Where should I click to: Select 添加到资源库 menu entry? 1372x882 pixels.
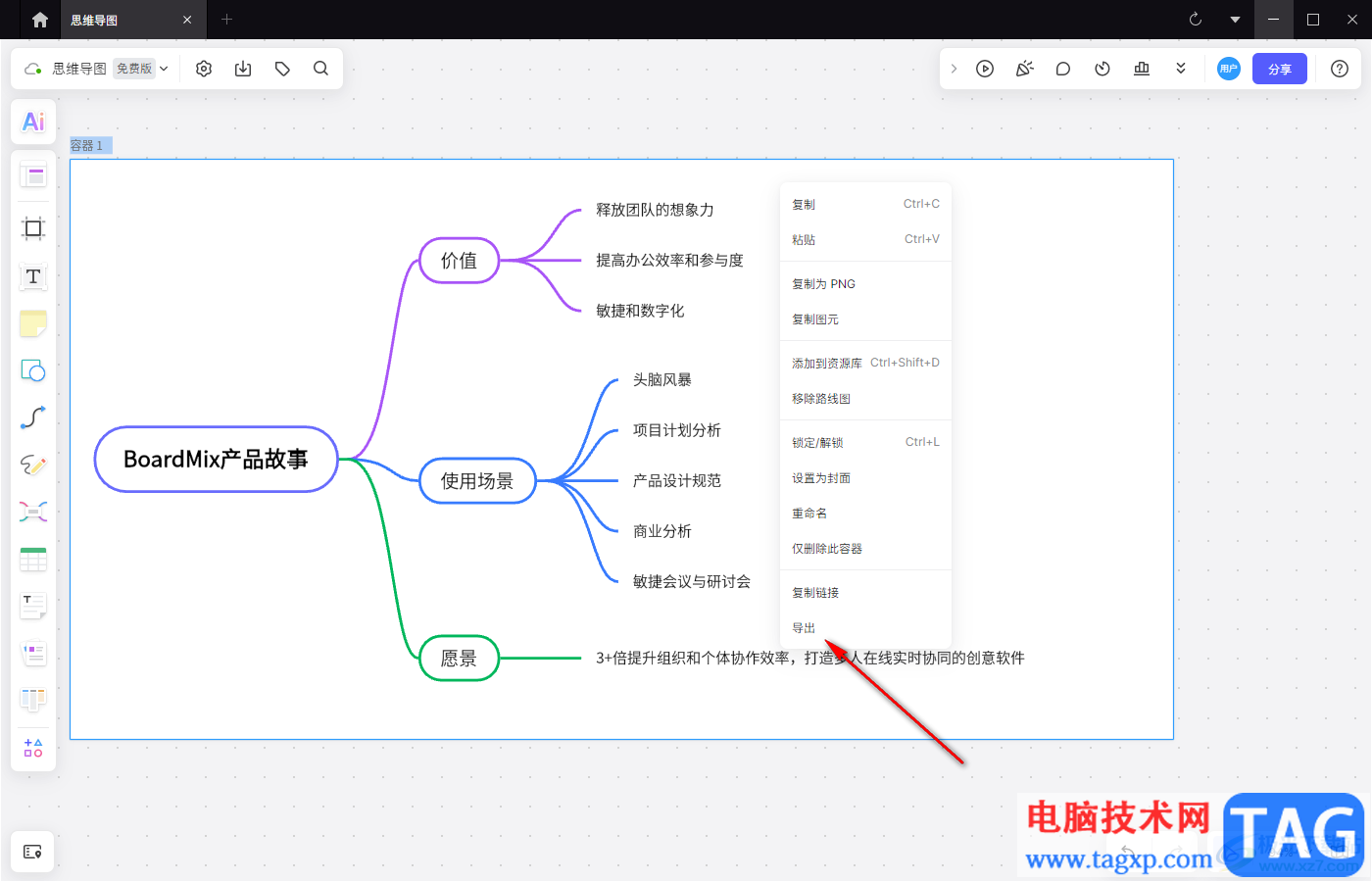(x=865, y=363)
